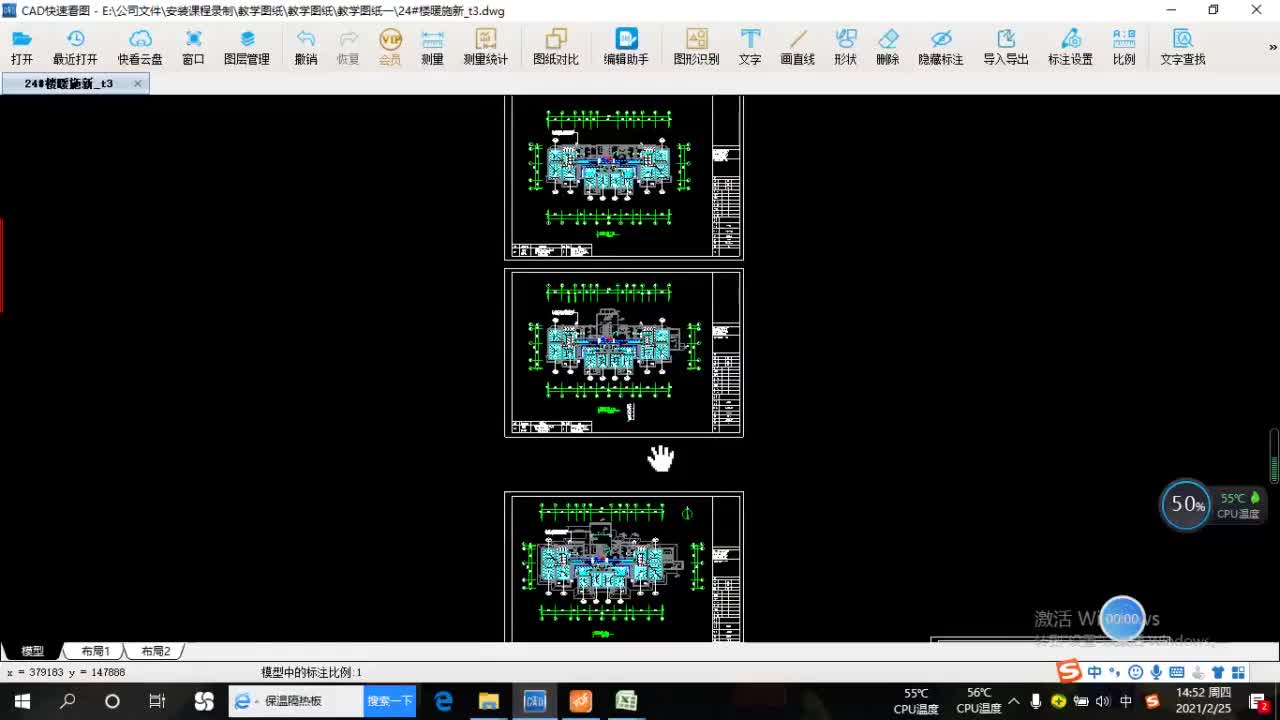Click the vertical scrollbar on right edge
Image resolution: width=1280 pixels, height=720 pixels.
[1274, 456]
